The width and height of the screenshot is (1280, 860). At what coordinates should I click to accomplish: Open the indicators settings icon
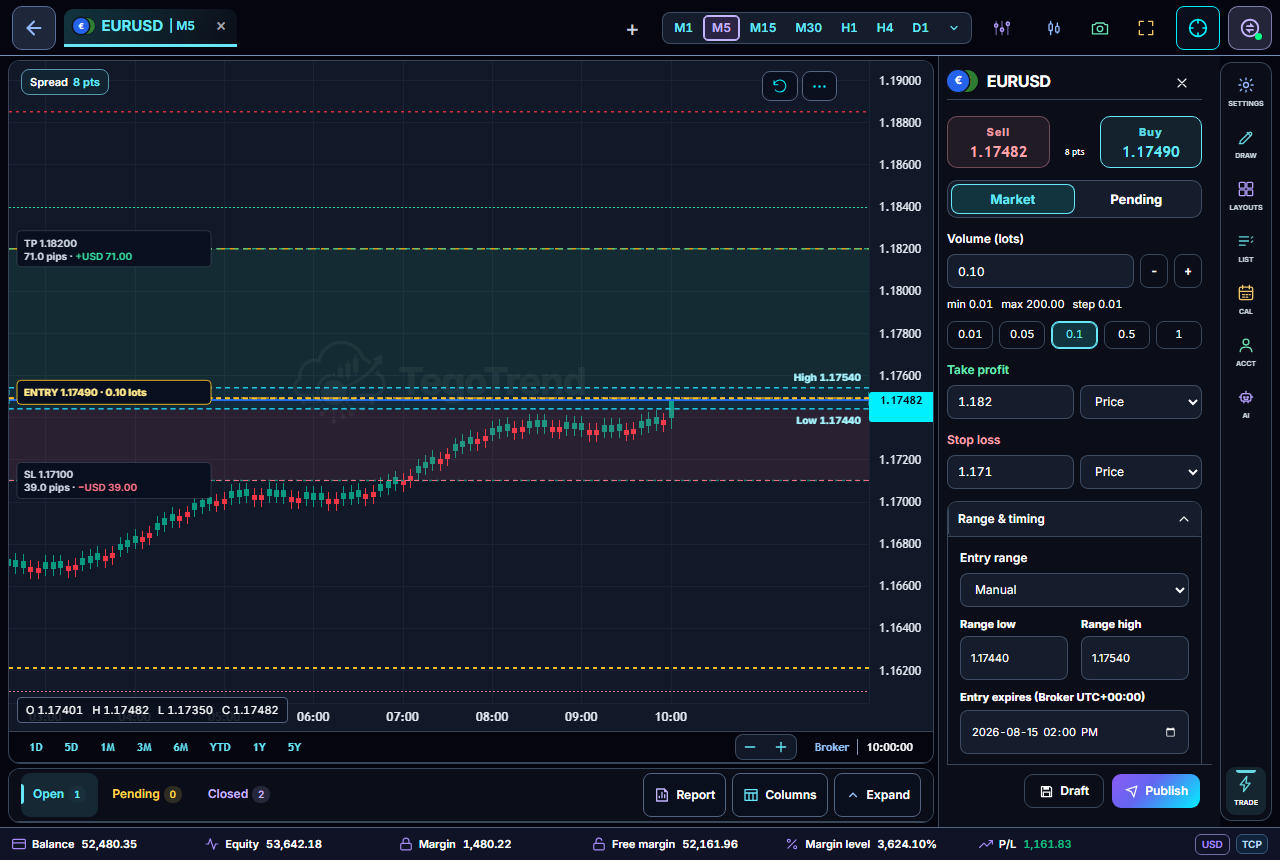(x=1001, y=28)
